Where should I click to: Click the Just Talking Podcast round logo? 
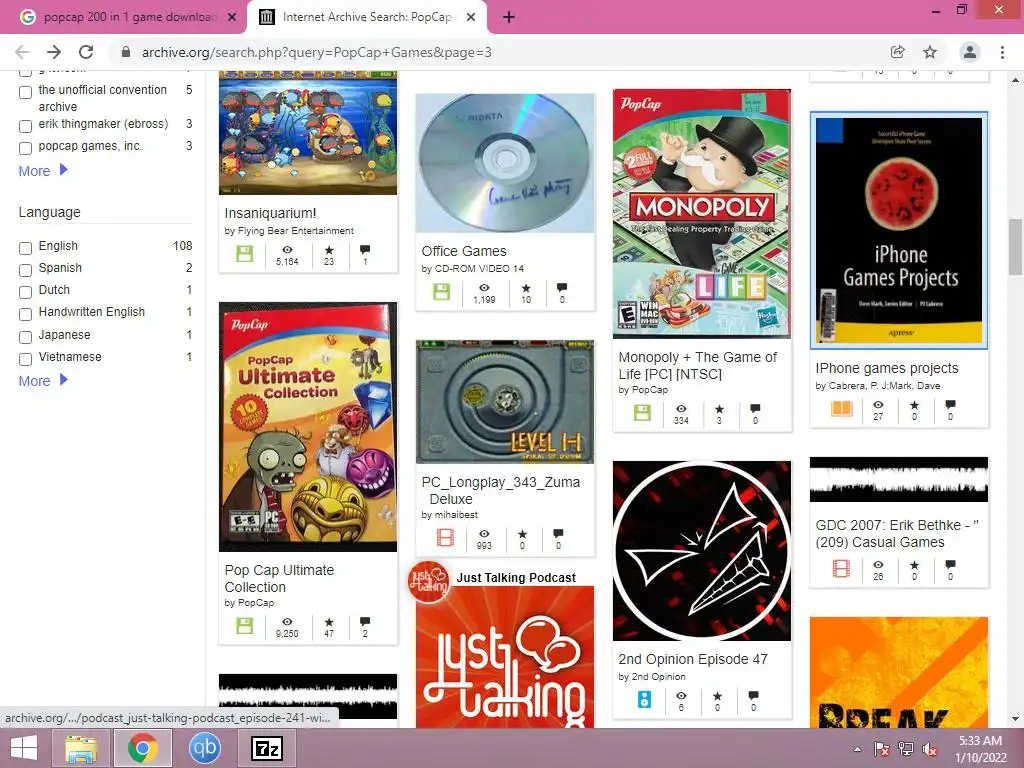click(x=428, y=581)
